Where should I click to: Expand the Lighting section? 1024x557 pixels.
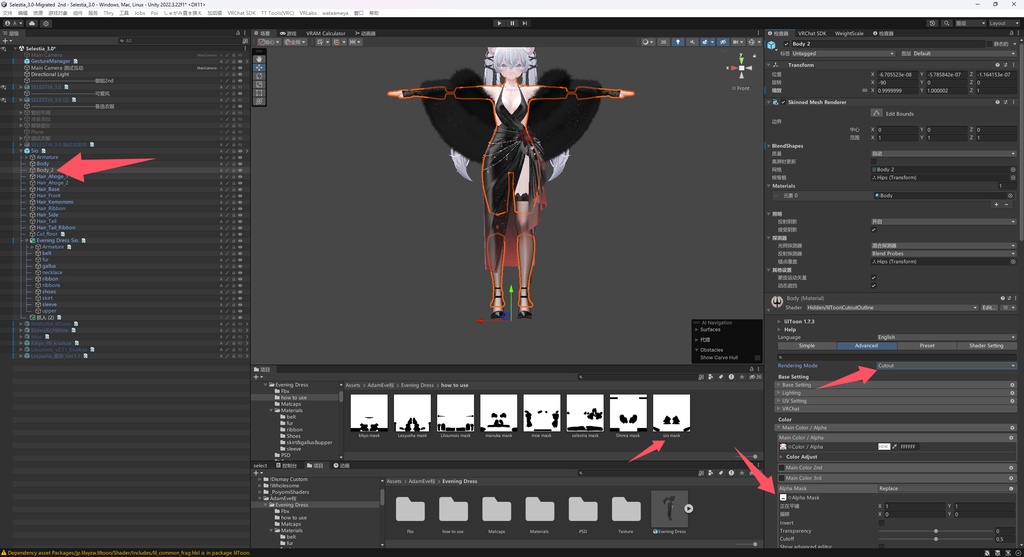[x=895, y=393]
